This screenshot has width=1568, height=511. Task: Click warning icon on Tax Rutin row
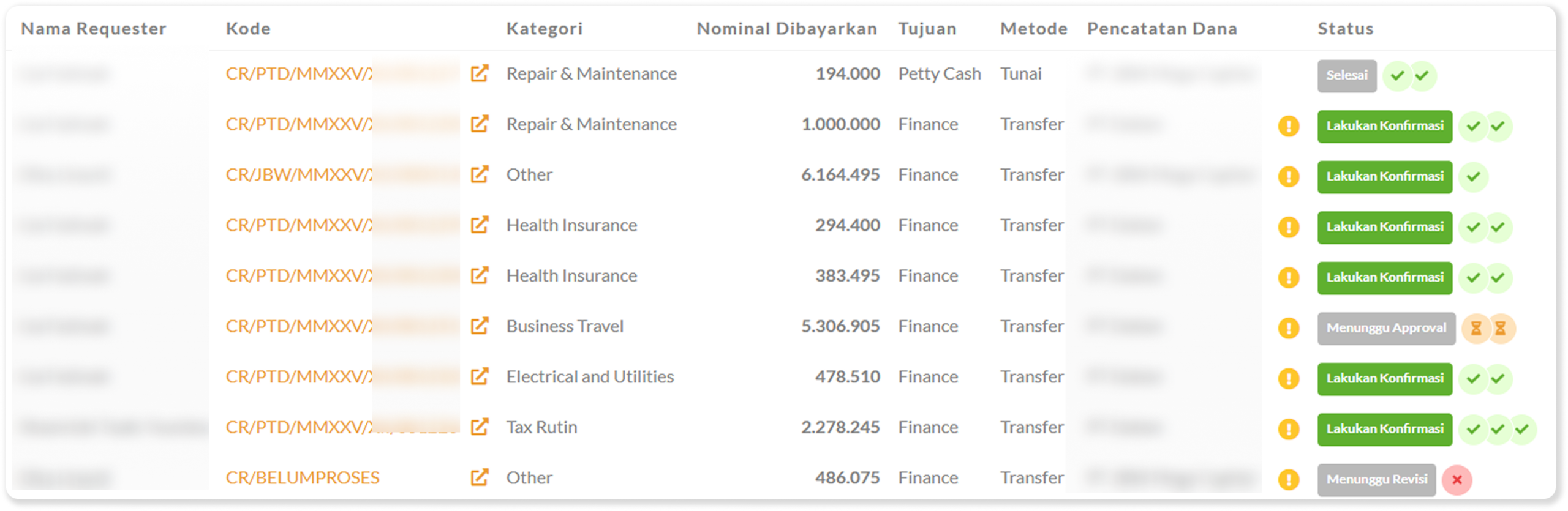pos(1289,429)
